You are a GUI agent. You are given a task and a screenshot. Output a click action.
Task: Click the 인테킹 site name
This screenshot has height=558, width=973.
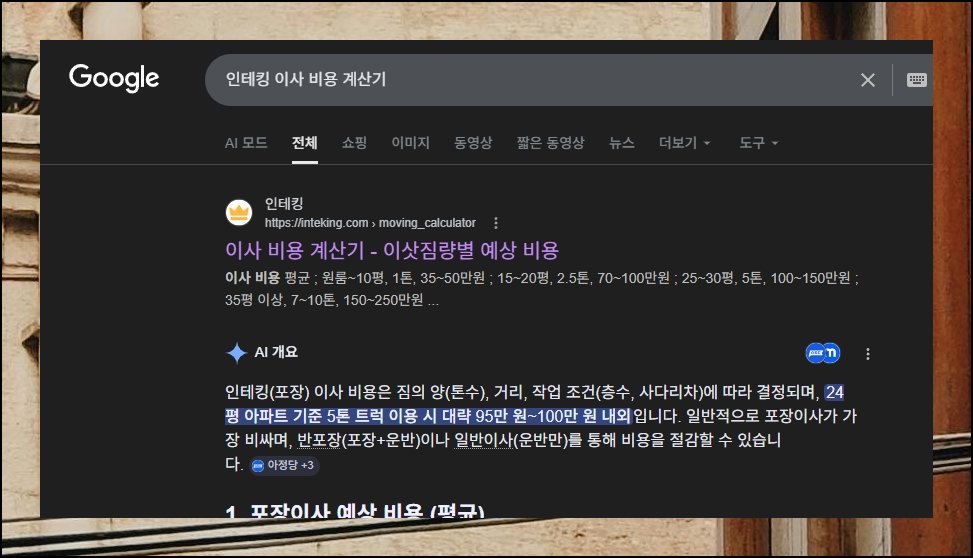point(284,204)
